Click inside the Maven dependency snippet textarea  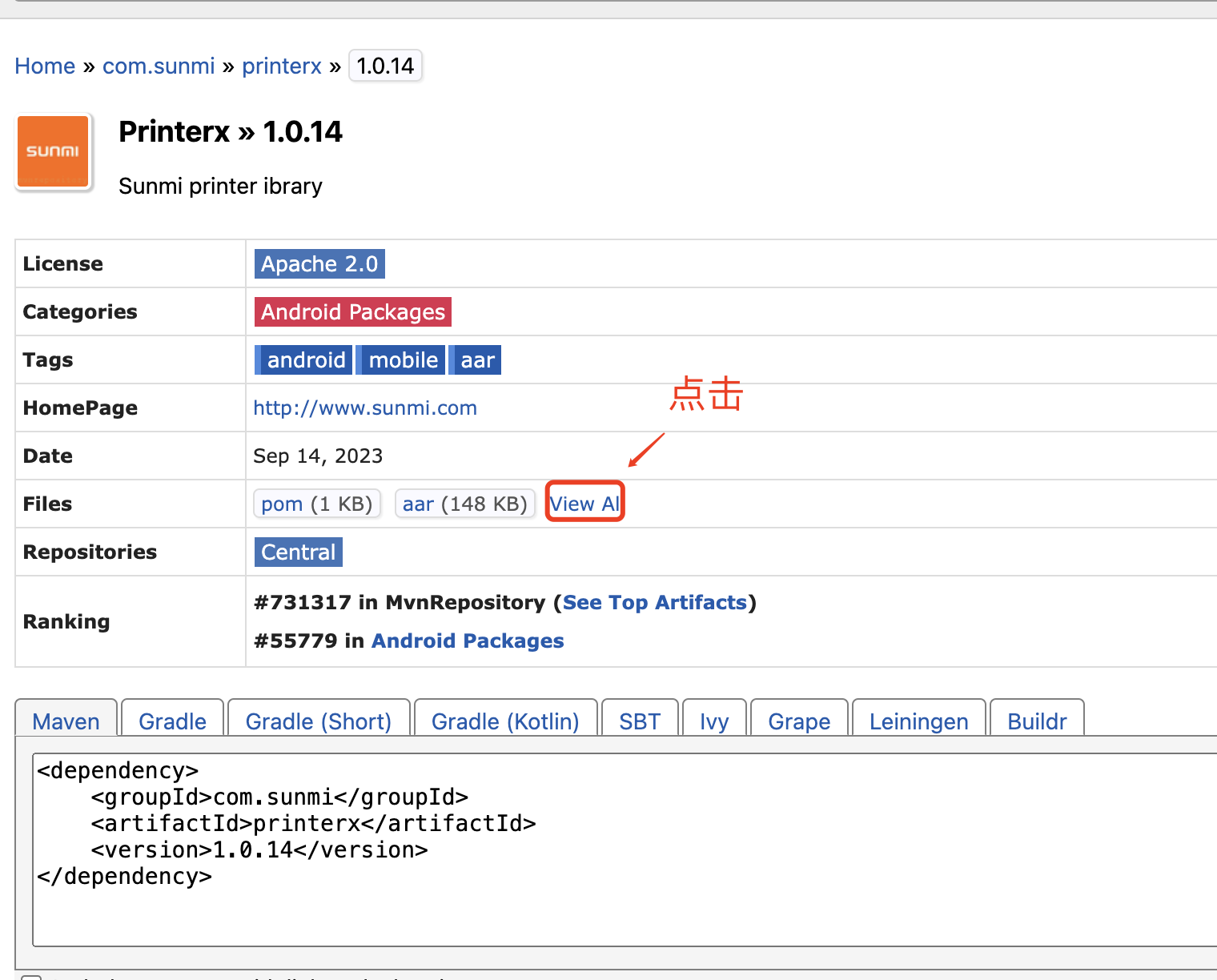point(625,849)
